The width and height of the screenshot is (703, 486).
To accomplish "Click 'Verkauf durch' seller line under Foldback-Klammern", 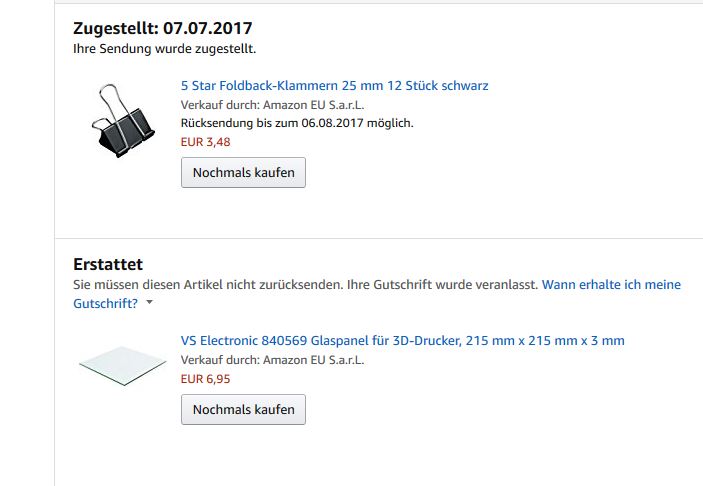I will point(272,105).
